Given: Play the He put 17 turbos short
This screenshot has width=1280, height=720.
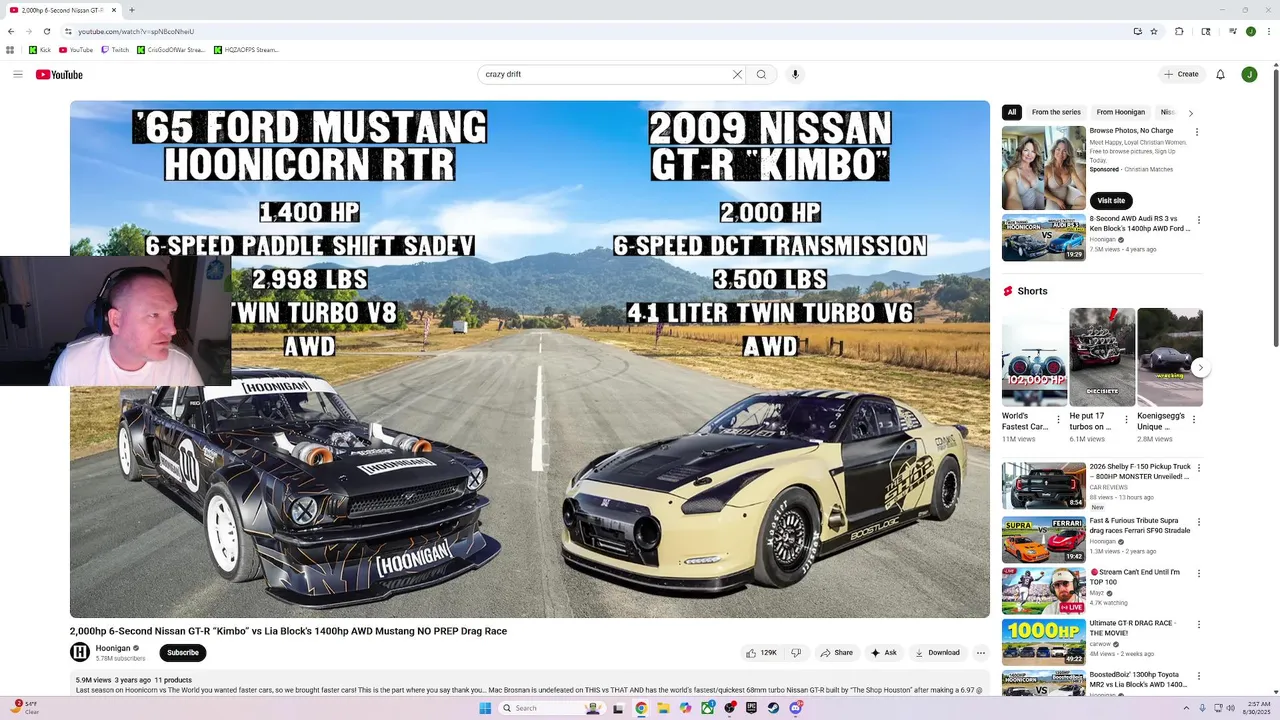Looking at the screenshot, I should click(1102, 357).
